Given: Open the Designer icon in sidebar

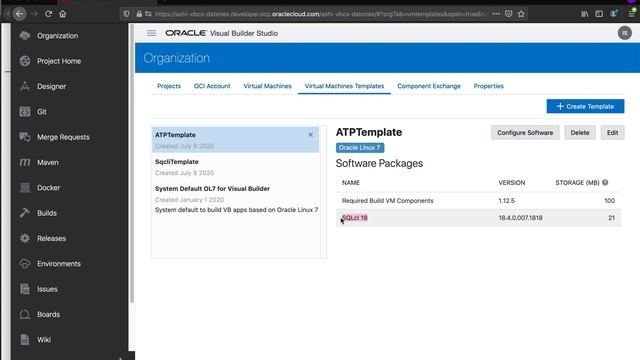Looking at the screenshot, I should pos(25,86).
